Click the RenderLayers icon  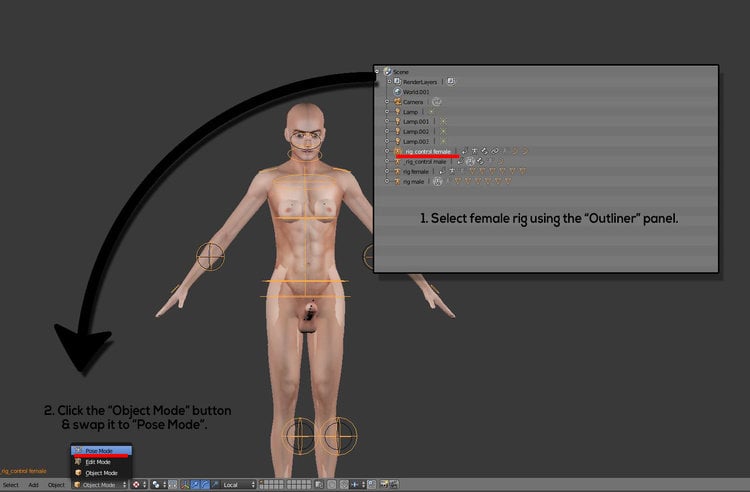(397, 81)
